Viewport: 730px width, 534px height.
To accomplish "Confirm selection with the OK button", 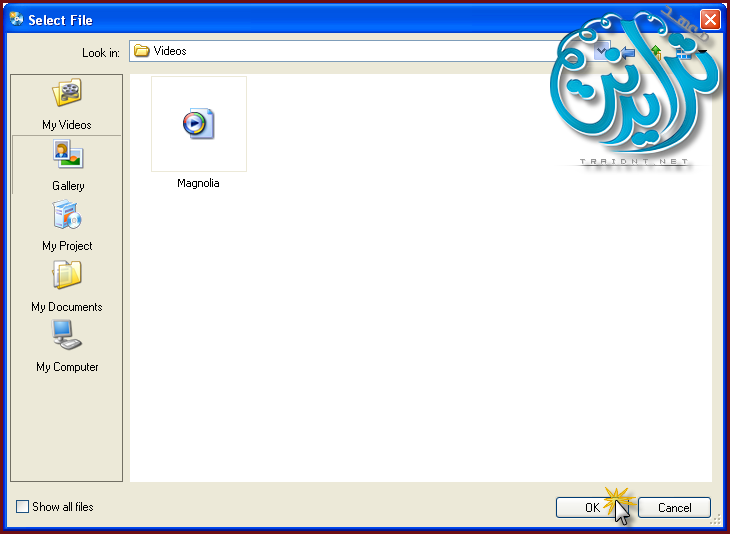I will click(592, 507).
